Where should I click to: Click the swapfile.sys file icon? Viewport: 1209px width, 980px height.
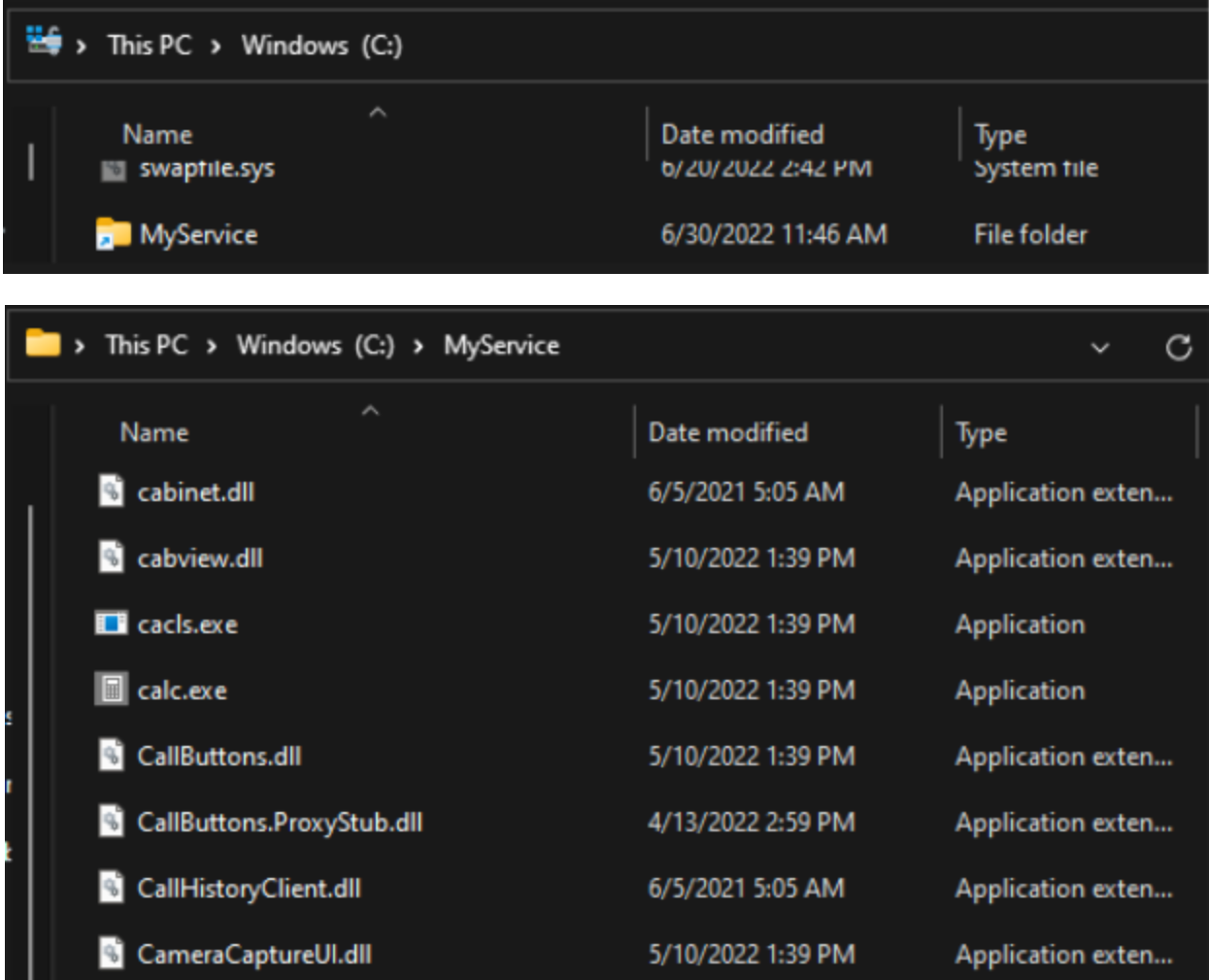point(114,170)
